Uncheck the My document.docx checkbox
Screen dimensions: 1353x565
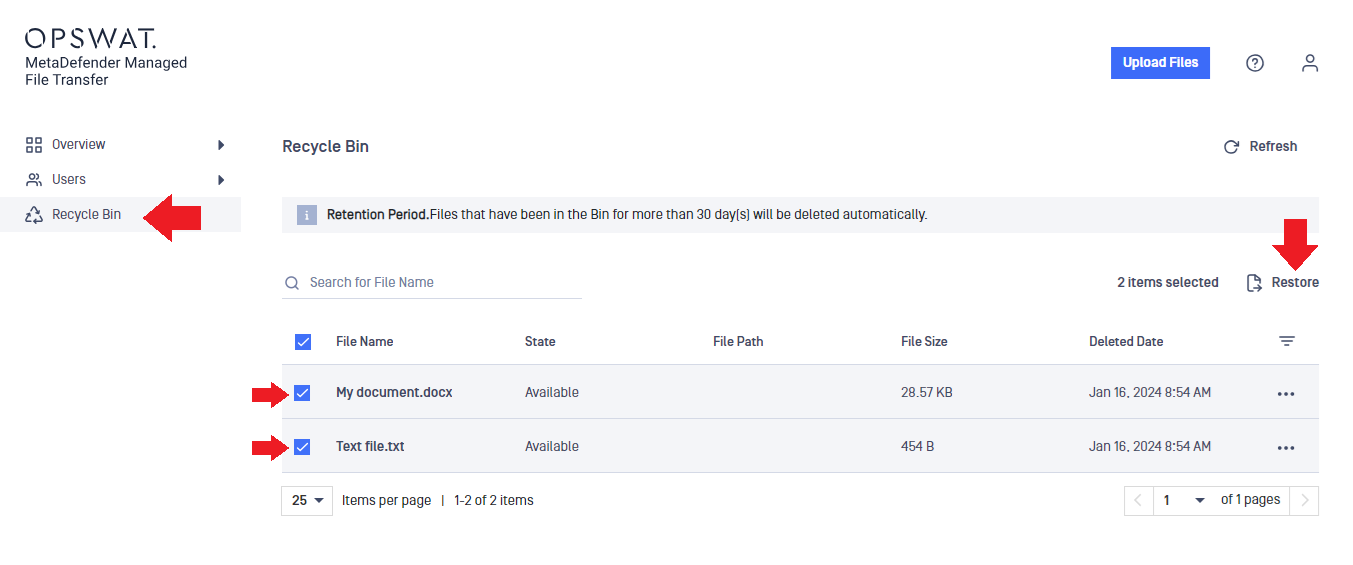[x=302, y=393]
